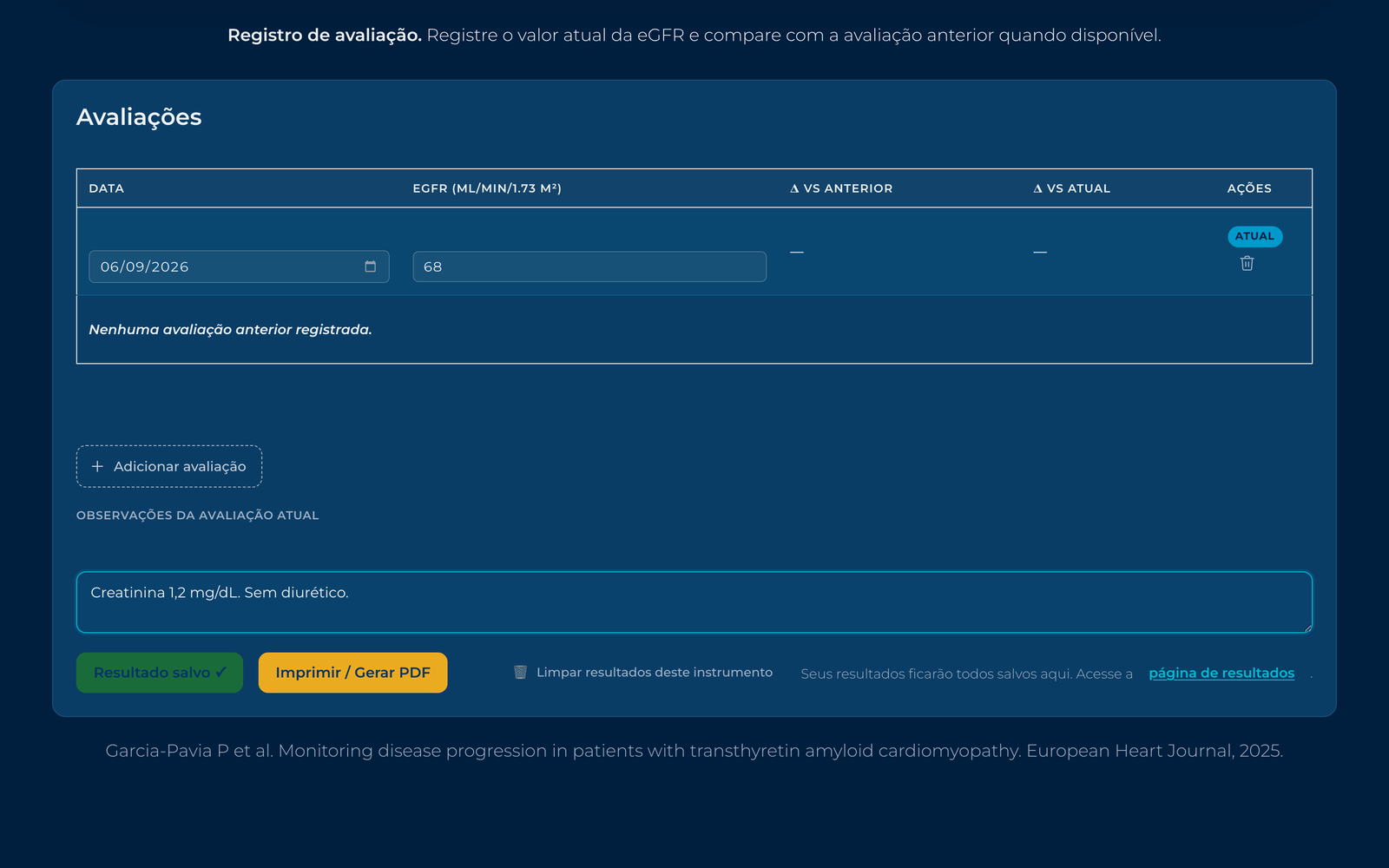Click the Resultado salvo button
This screenshot has height=868, width=1389.
160,673
